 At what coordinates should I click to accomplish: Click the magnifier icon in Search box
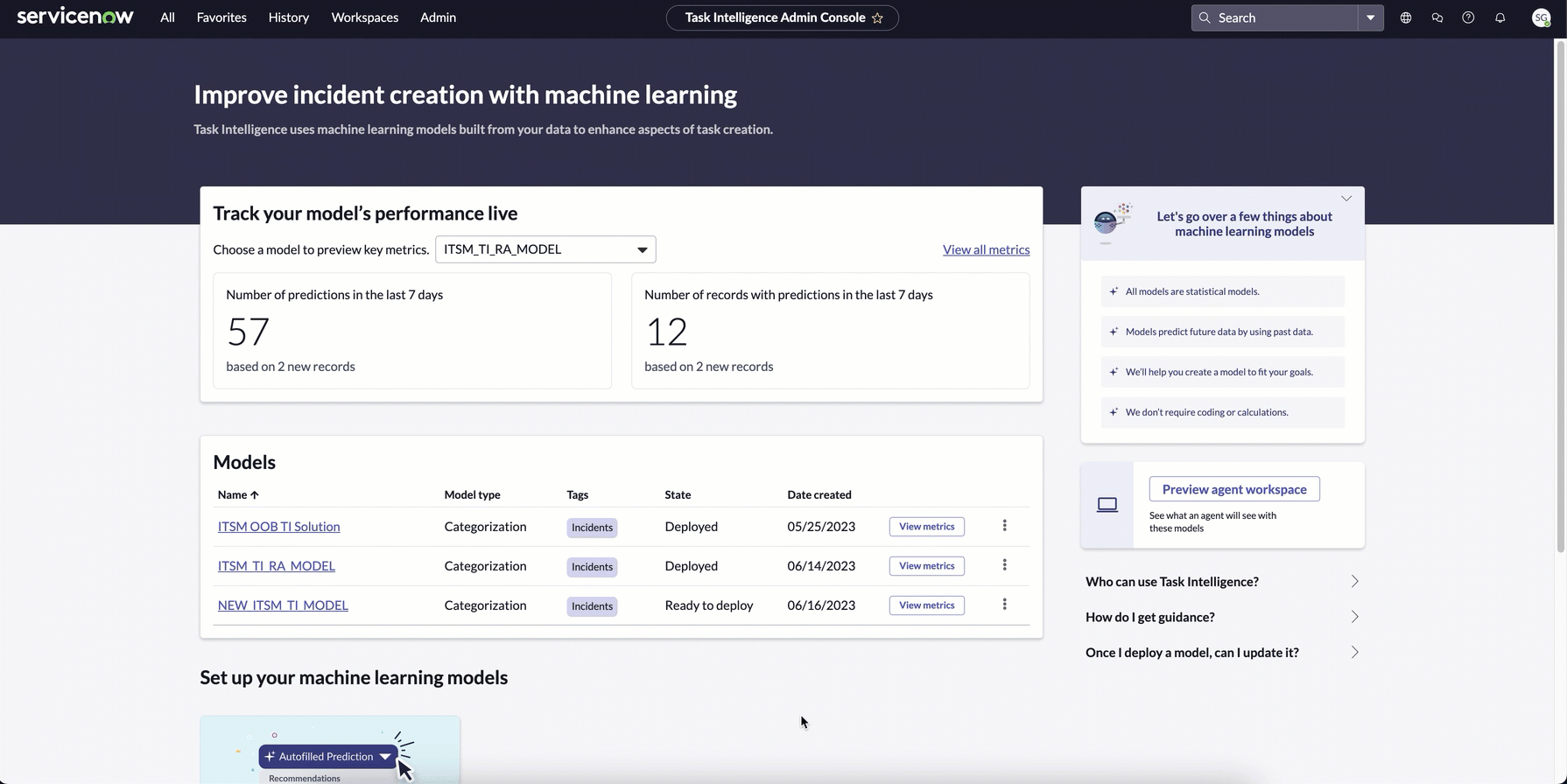[1205, 17]
